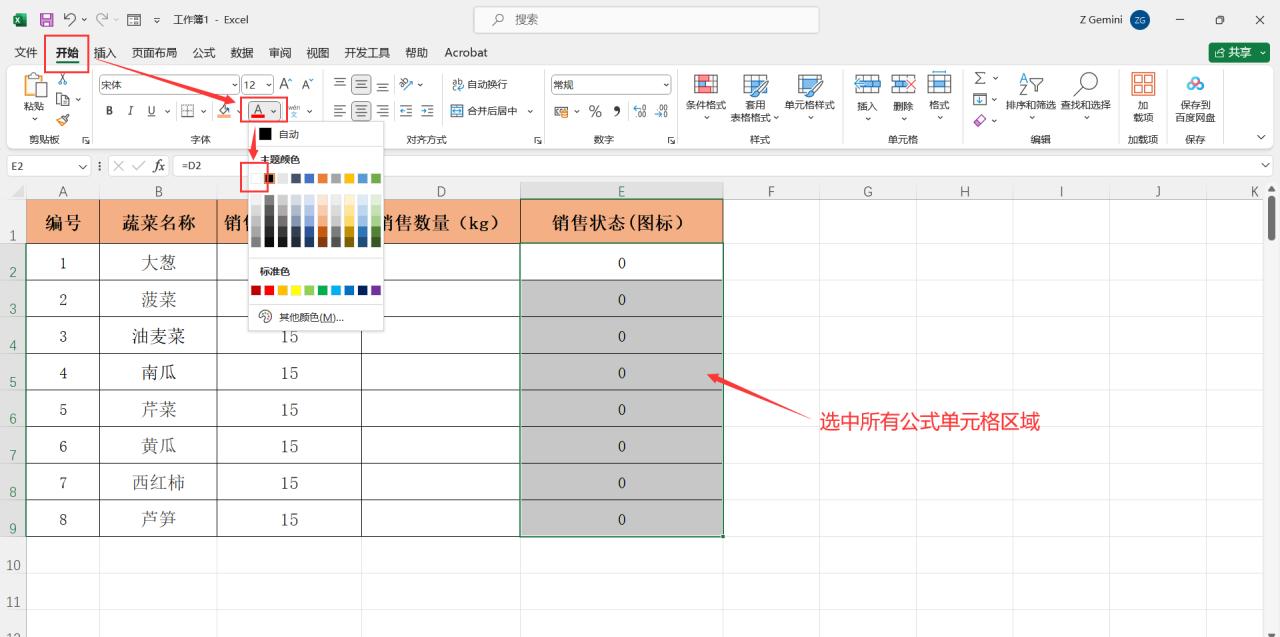Open 单元格样式 cell styles
The height and width of the screenshot is (637, 1280).
pos(809,97)
